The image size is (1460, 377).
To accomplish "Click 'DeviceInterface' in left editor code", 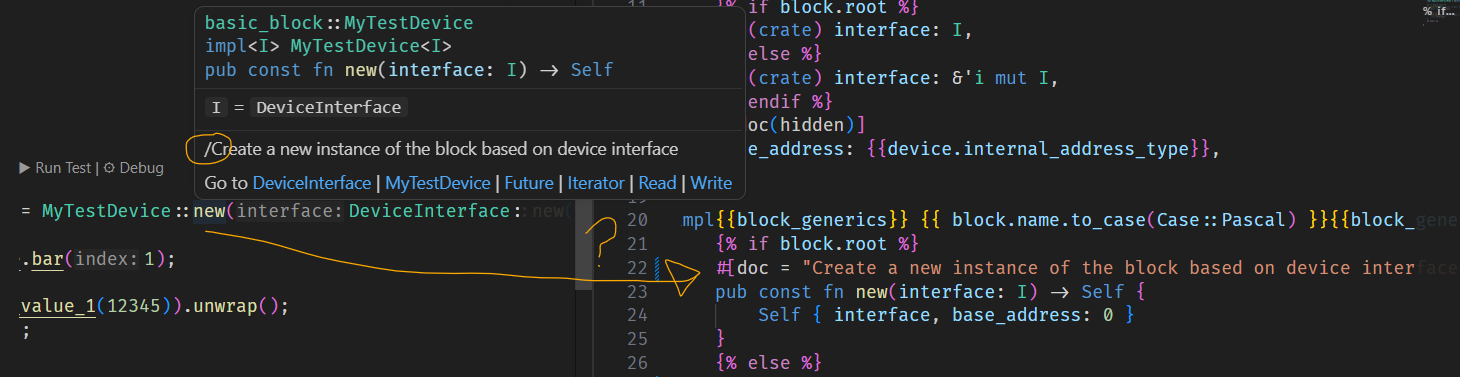I will click(x=428, y=211).
